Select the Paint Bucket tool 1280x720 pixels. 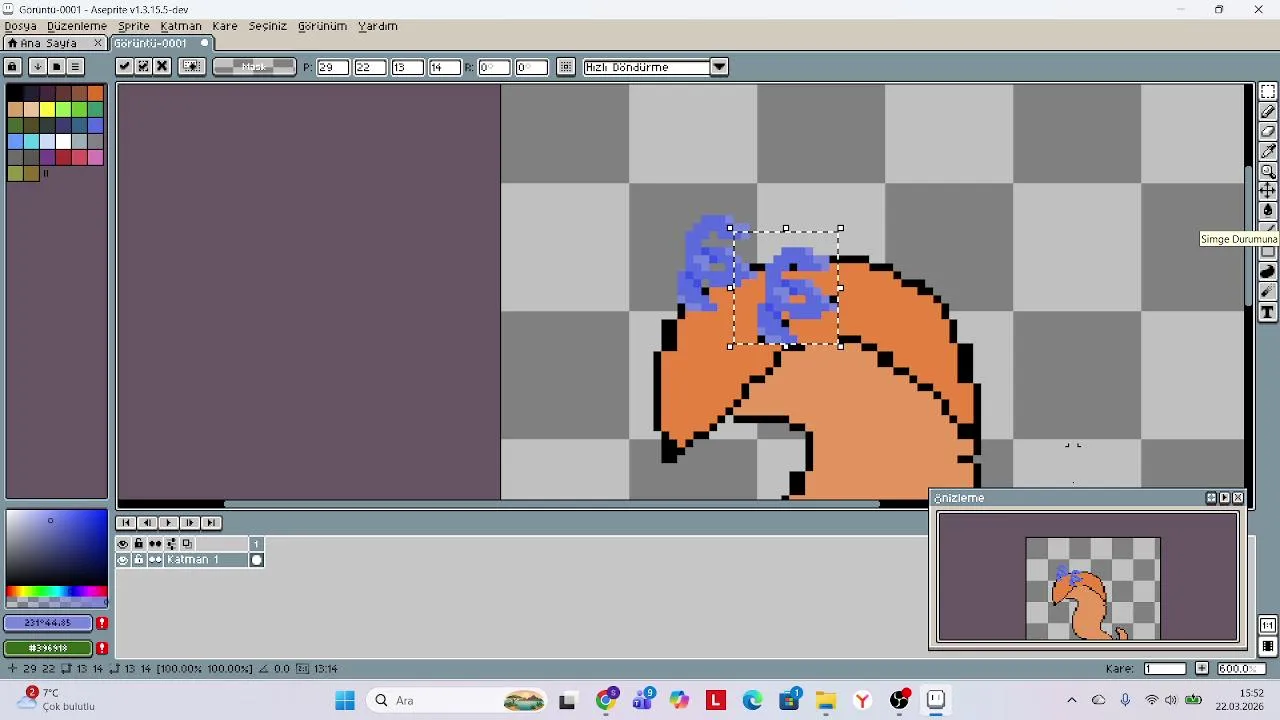point(1268,210)
